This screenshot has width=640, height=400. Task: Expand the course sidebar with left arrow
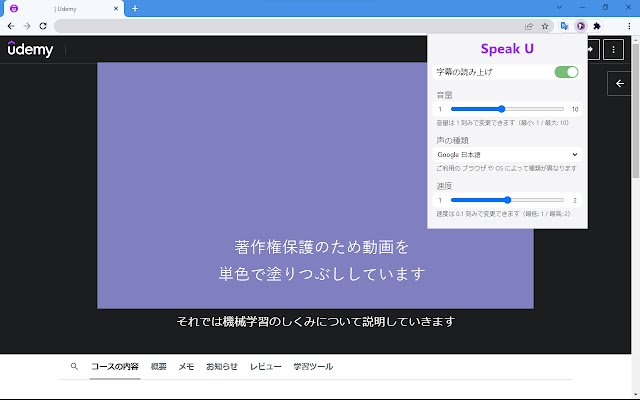point(619,84)
